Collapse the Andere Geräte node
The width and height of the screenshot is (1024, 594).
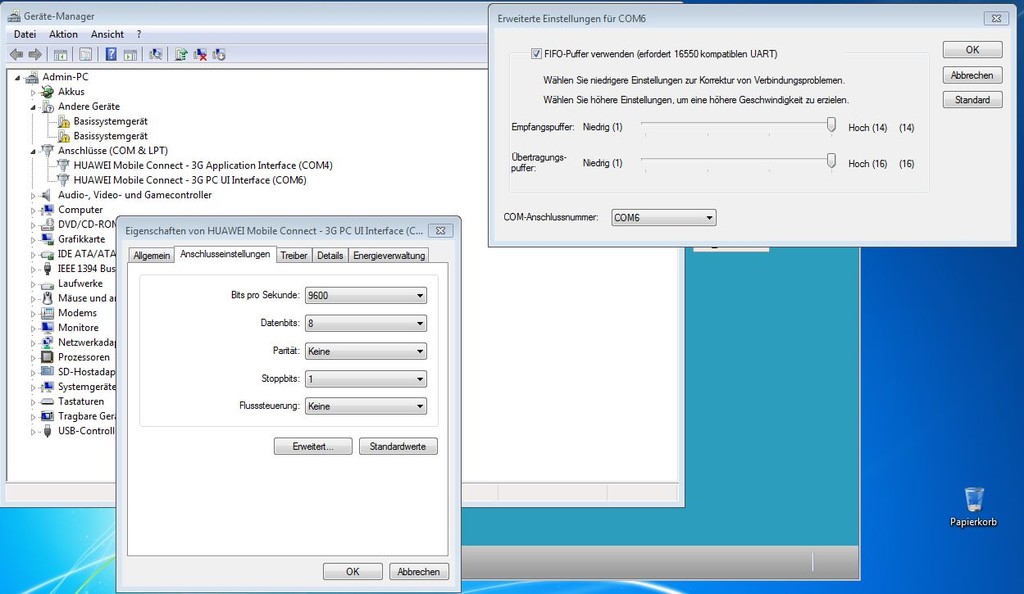(x=33, y=107)
